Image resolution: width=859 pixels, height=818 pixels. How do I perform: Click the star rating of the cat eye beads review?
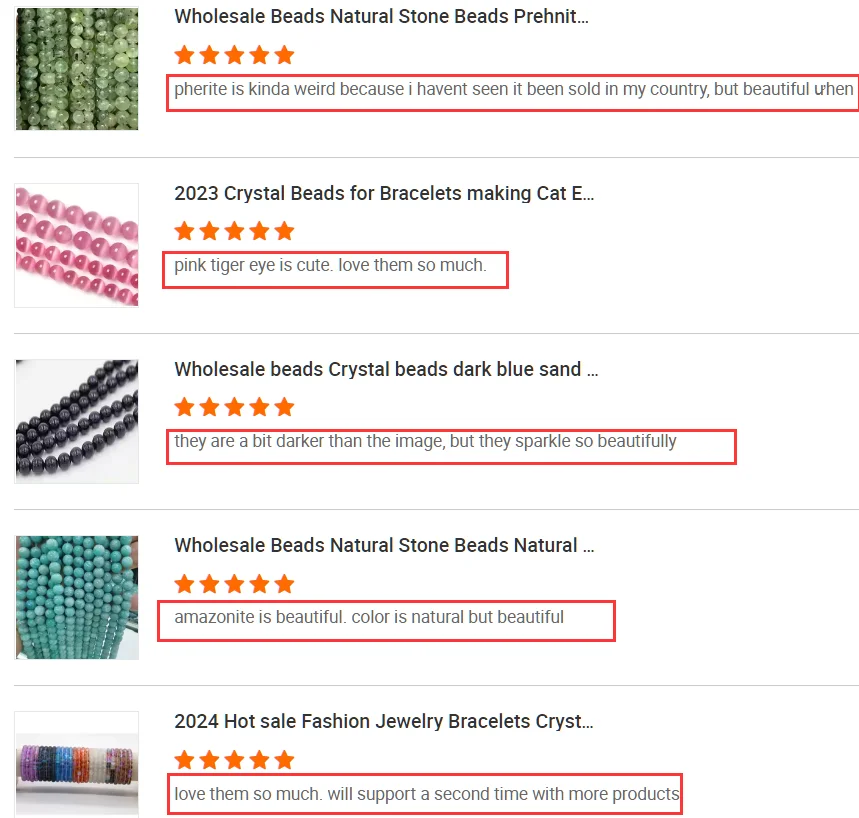pyautogui.click(x=234, y=231)
